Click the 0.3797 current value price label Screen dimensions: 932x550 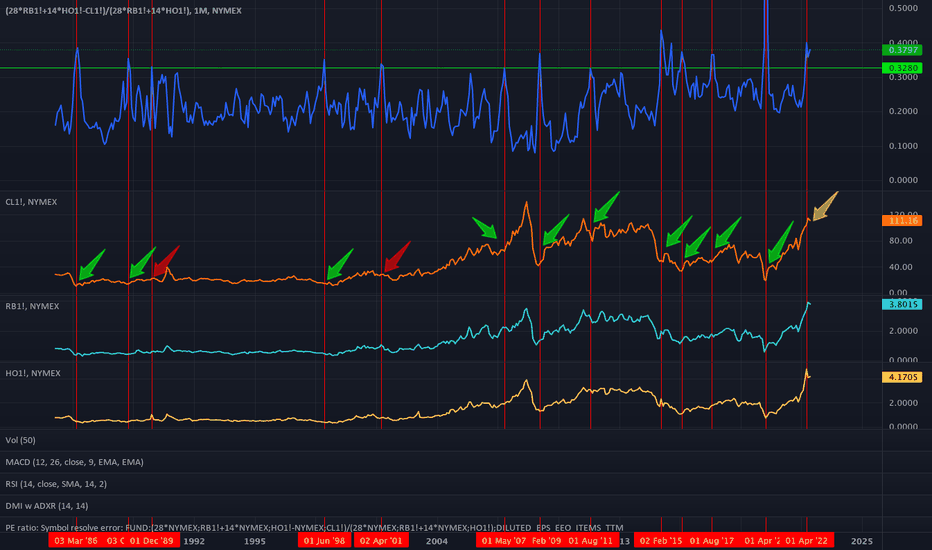[902, 50]
